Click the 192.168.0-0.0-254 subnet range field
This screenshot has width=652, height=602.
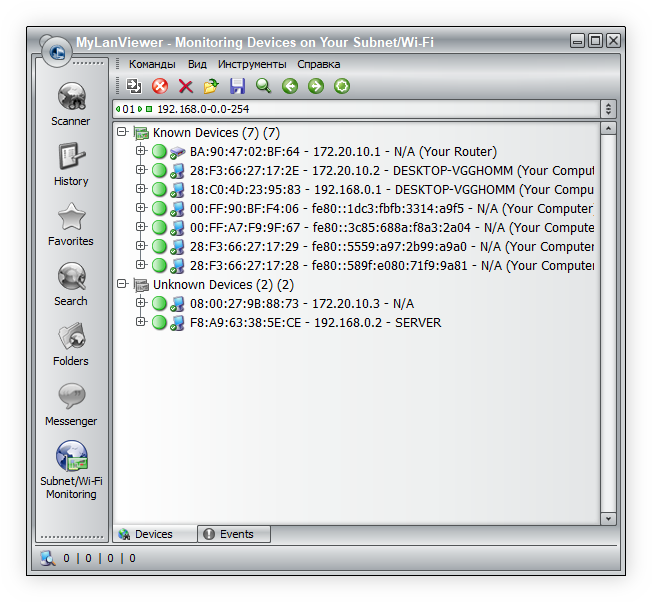(356, 109)
